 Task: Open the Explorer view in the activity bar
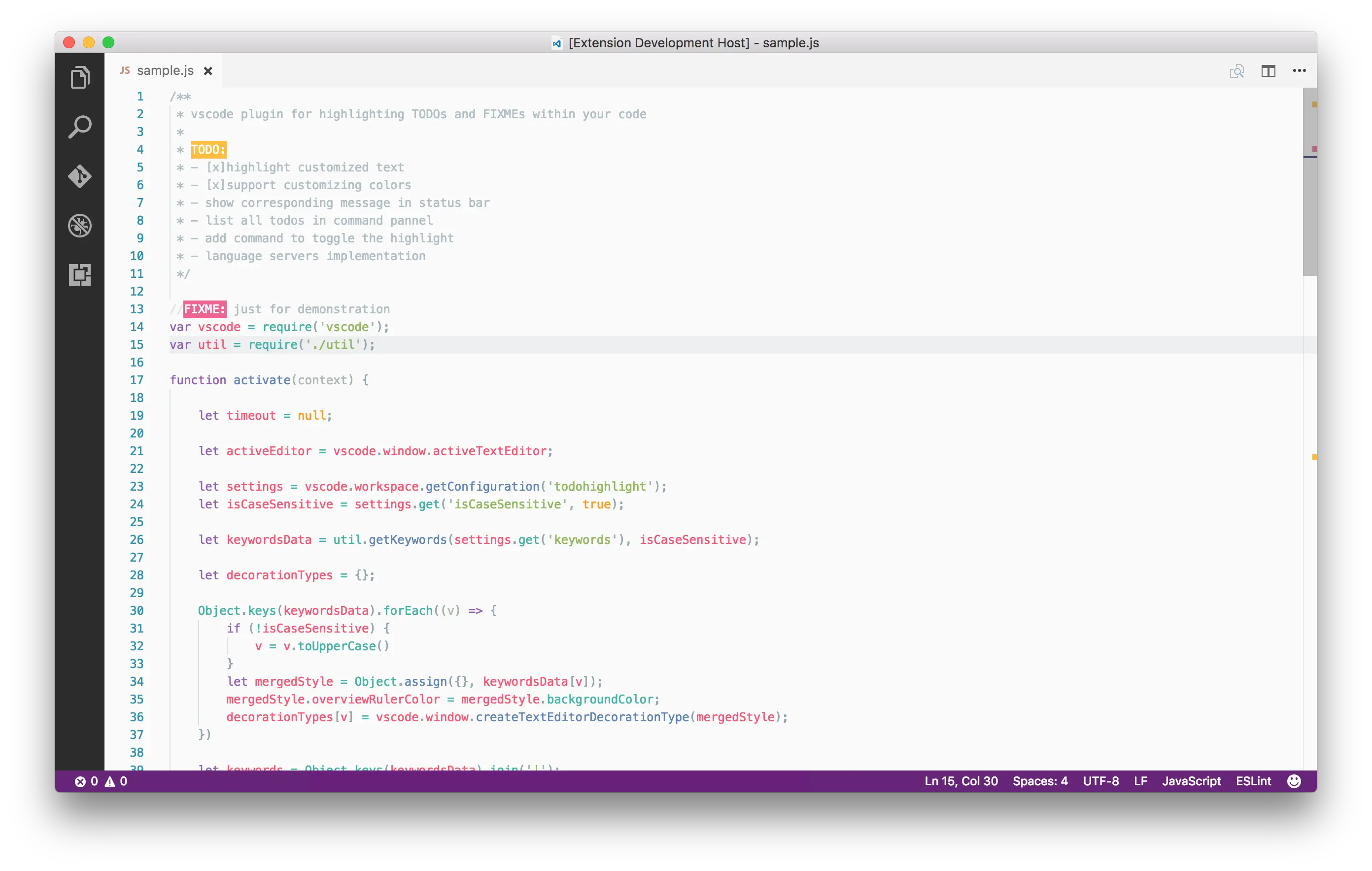click(x=80, y=77)
